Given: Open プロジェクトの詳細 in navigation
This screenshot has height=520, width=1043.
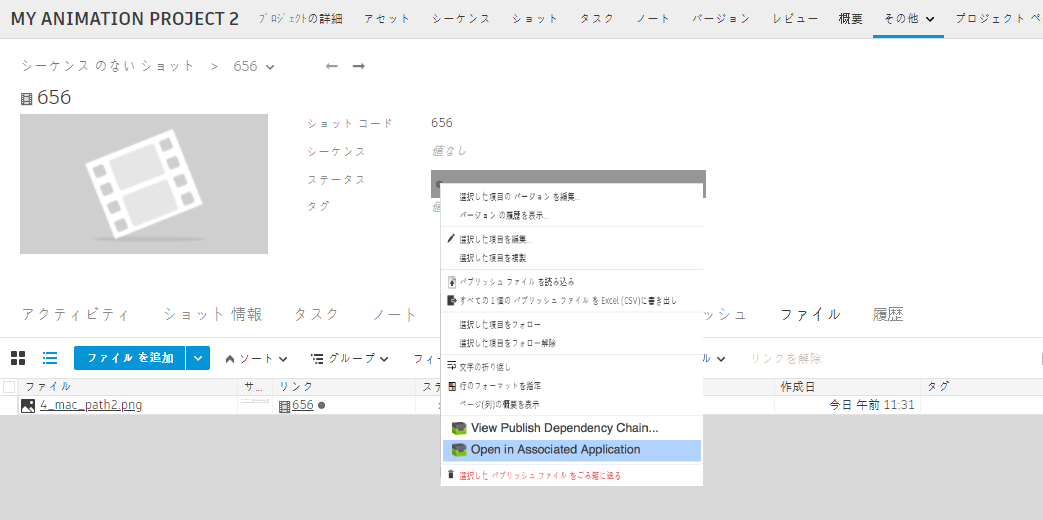Looking at the screenshot, I should click(300, 19).
